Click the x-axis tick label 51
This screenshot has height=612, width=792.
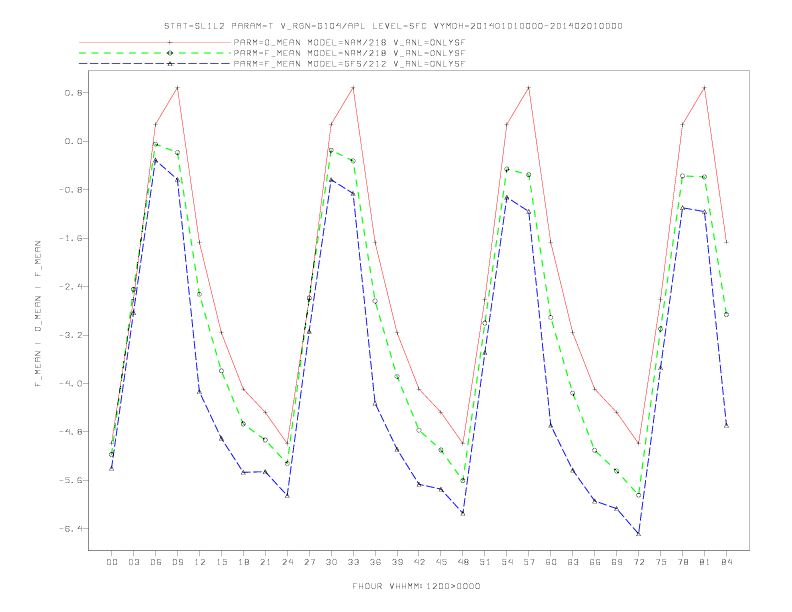click(485, 562)
